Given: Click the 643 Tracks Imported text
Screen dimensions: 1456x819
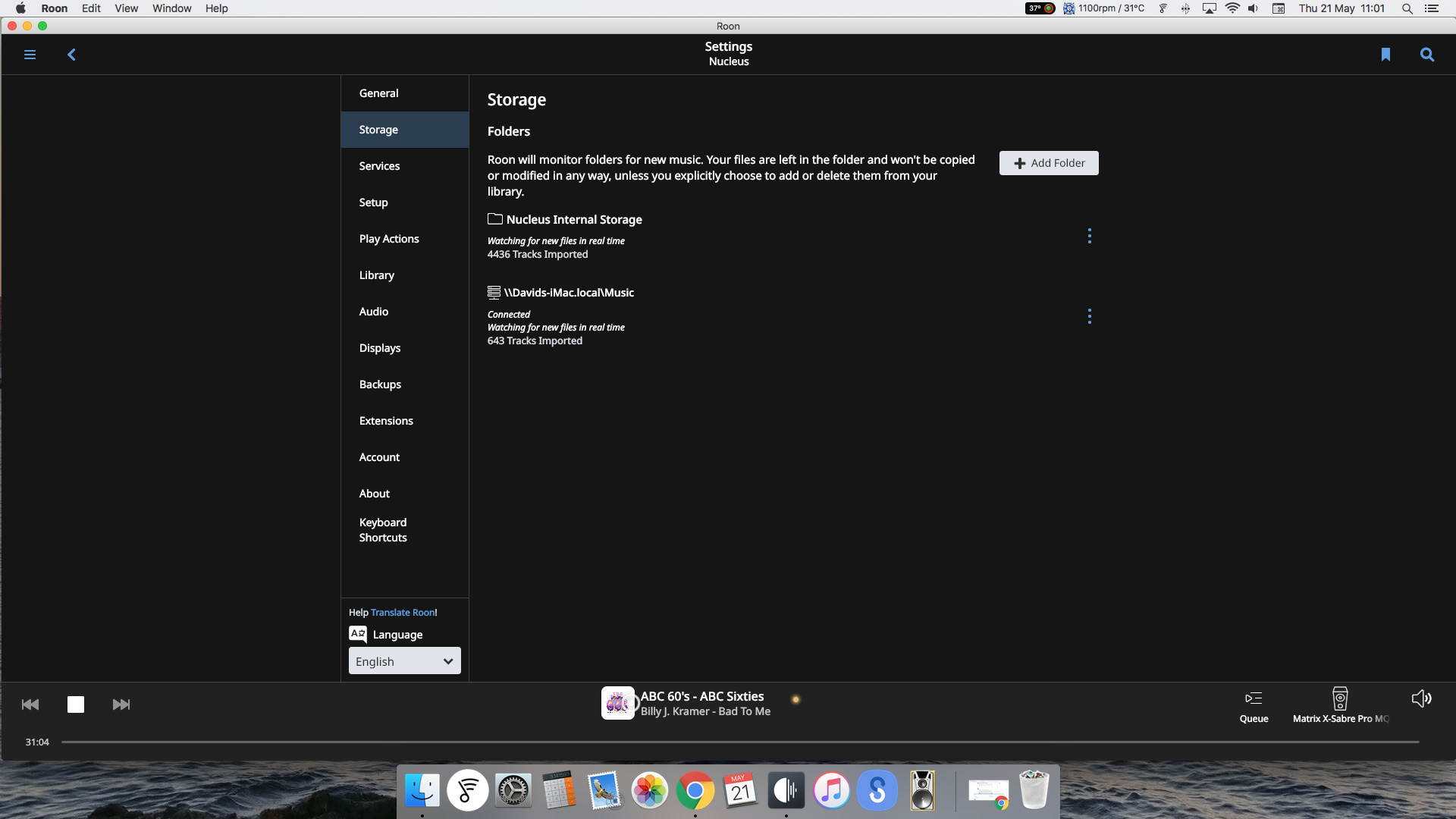Looking at the screenshot, I should pyautogui.click(x=535, y=341).
